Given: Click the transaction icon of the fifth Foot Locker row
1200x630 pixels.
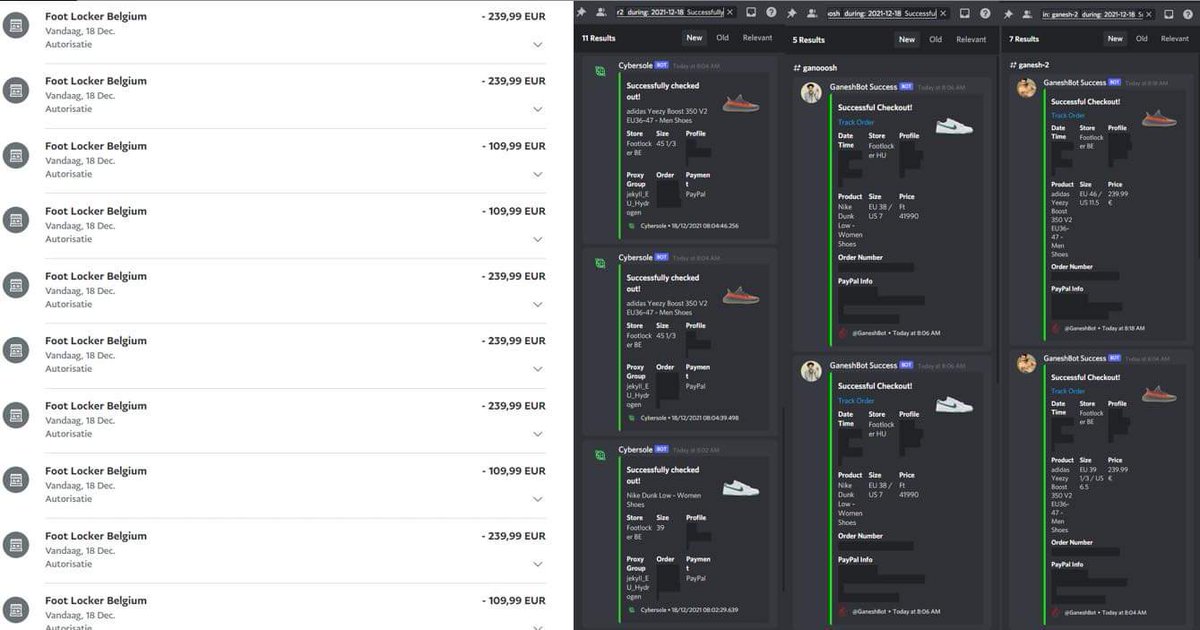Looking at the screenshot, I should pyautogui.click(x=16, y=286).
